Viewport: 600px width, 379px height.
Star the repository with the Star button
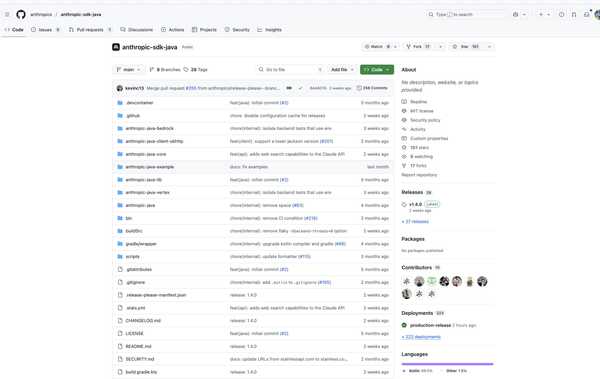tap(467, 47)
